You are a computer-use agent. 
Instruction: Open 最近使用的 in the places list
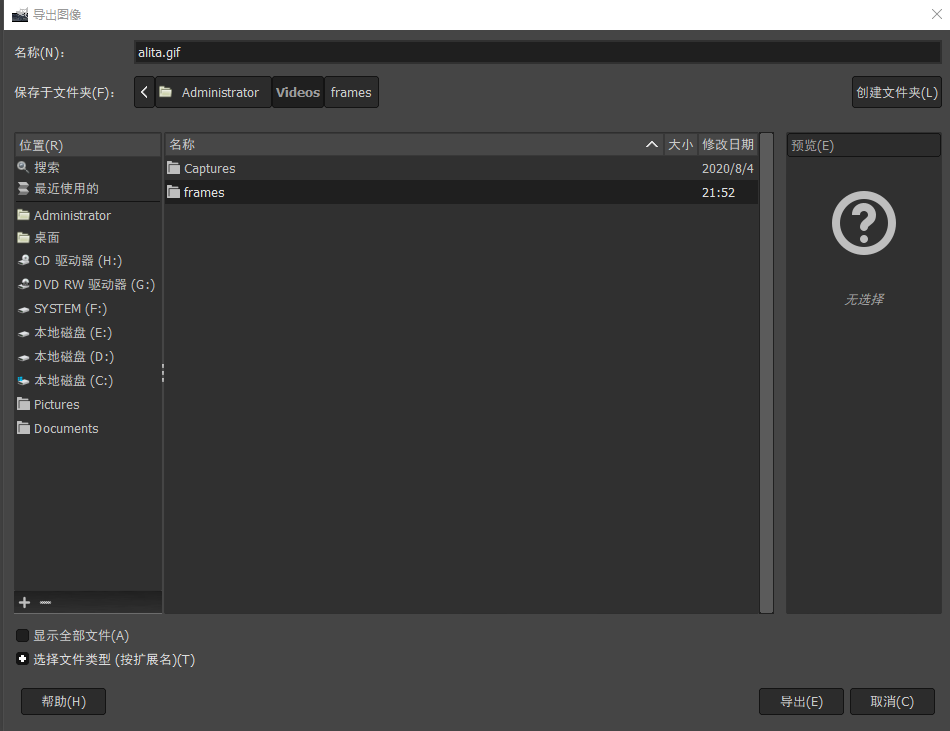tap(88, 188)
